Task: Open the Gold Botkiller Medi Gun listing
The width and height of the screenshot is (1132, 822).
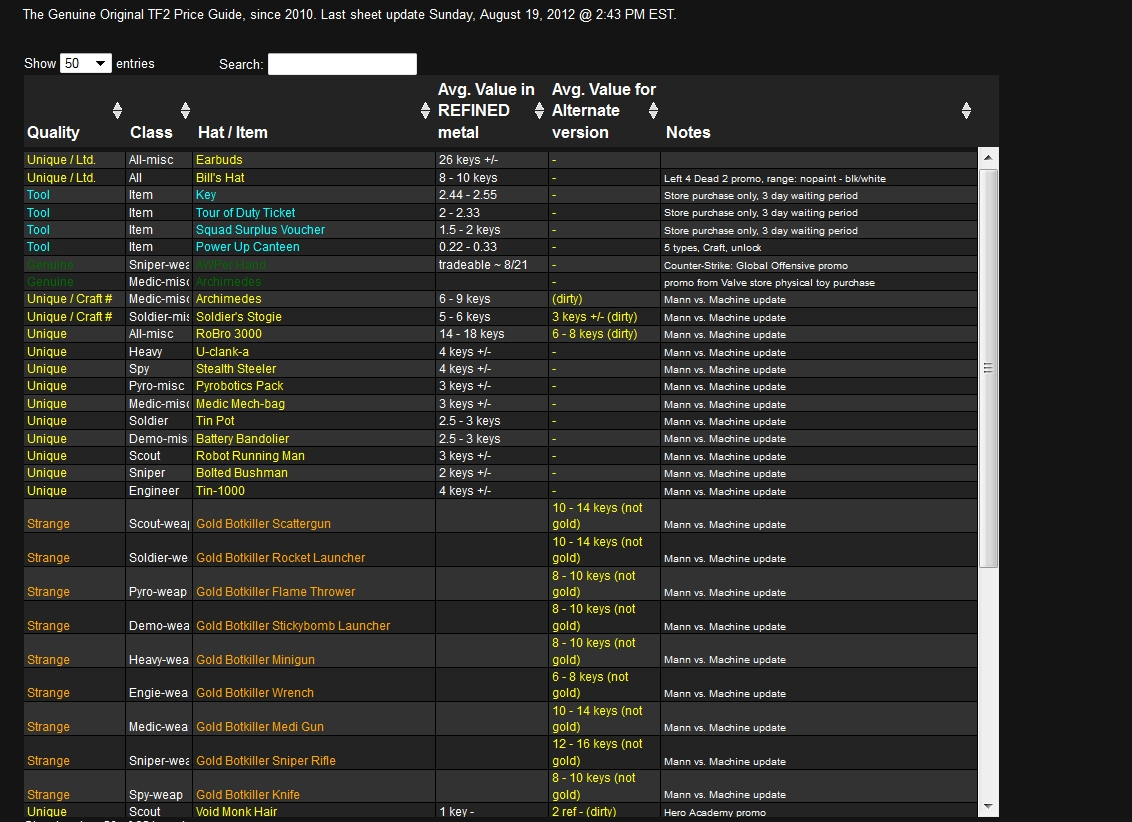Action: coord(259,726)
